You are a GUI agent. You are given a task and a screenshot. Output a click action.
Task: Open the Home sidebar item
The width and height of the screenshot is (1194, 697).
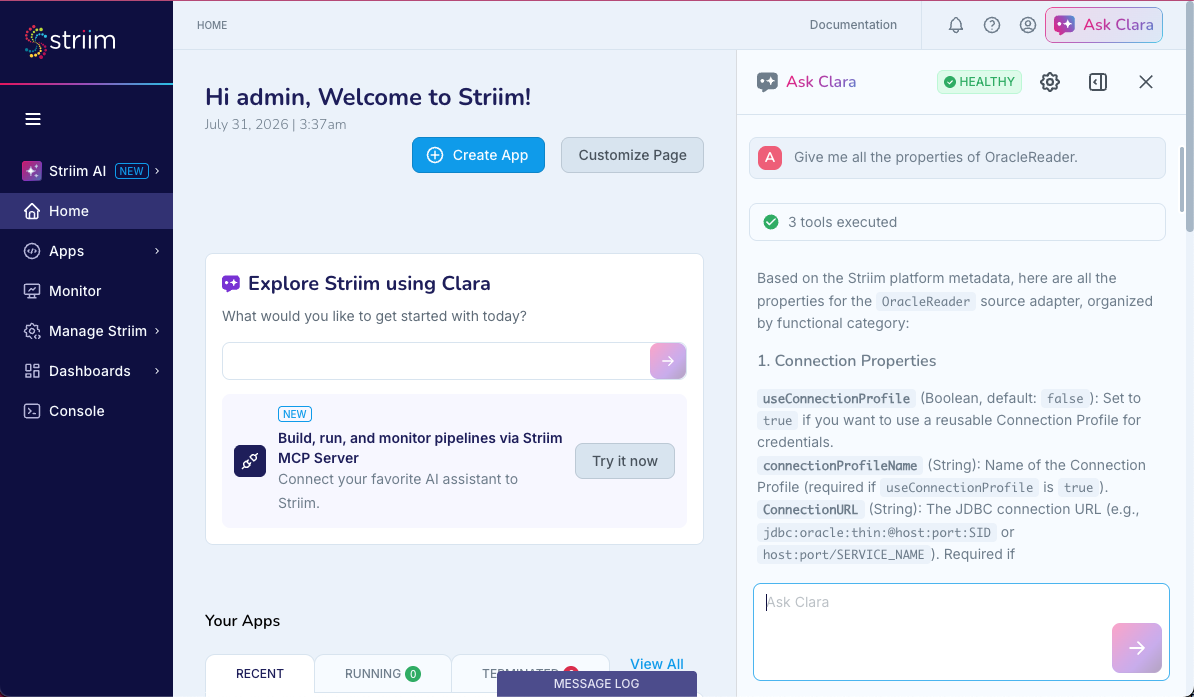86,211
